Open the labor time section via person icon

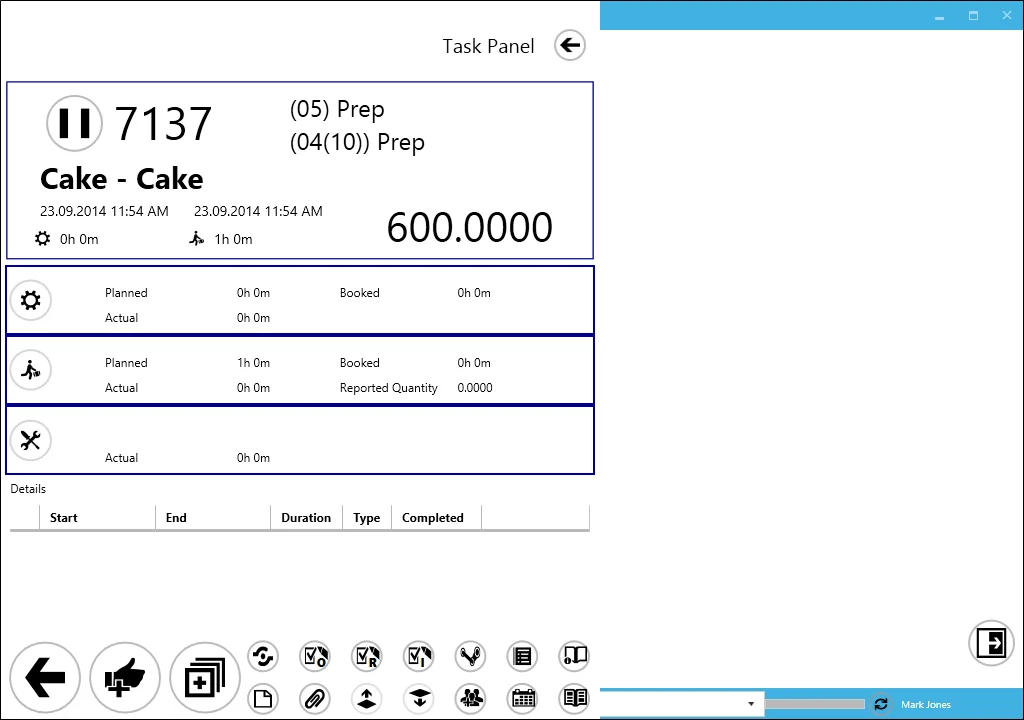[x=31, y=370]
